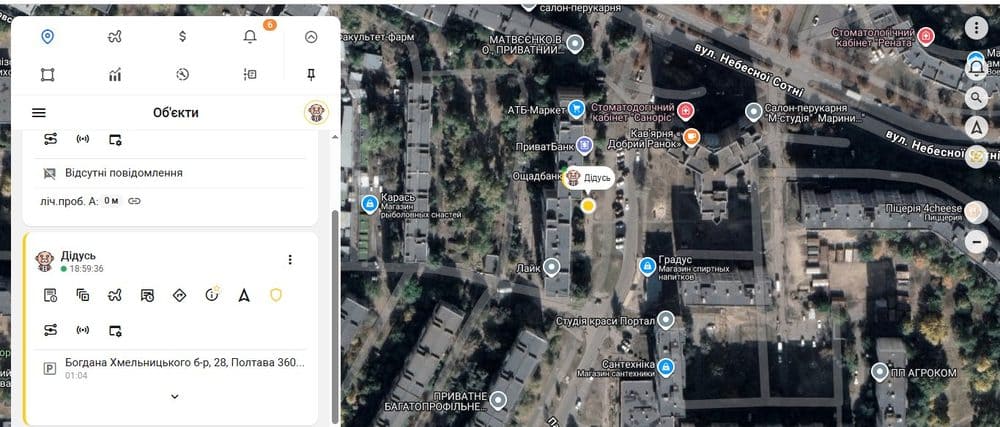Click the Стоматологічний кабінет Рената marker
1000x427 pixels.
point(925,37)
